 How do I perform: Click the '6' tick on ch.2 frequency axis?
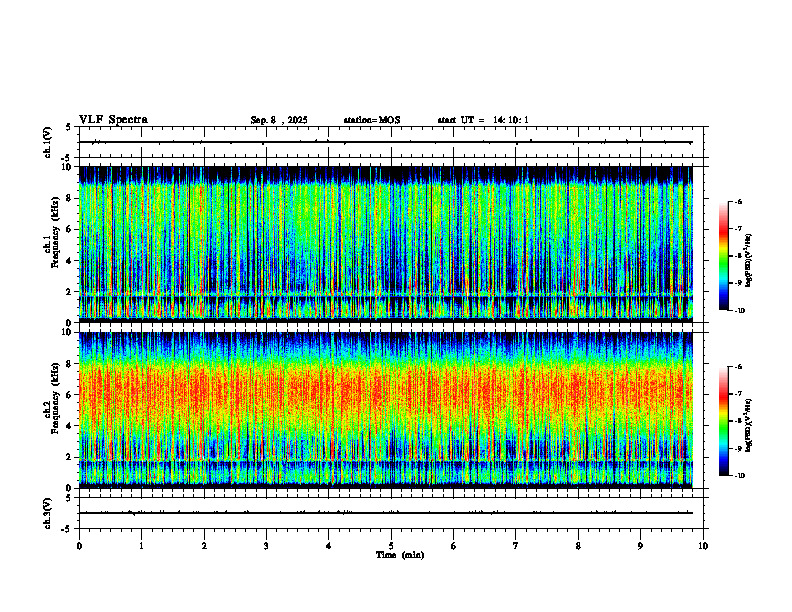pyautogui.click(x=71, y=395)
